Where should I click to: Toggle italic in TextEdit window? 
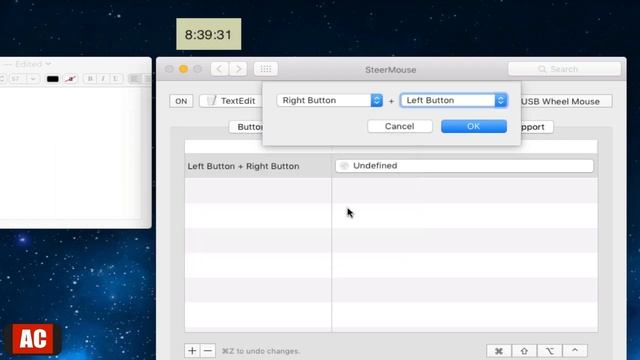[x=103, y=78]
